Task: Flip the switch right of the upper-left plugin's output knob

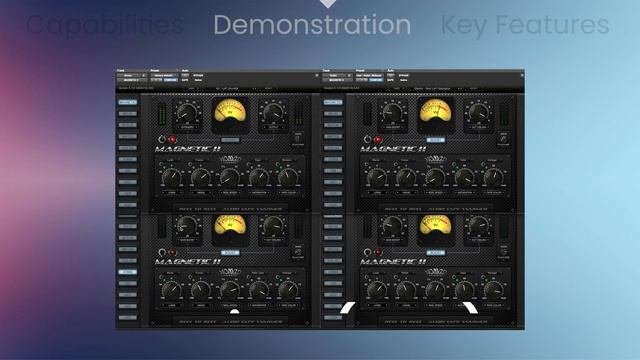Action: point(298,138)
